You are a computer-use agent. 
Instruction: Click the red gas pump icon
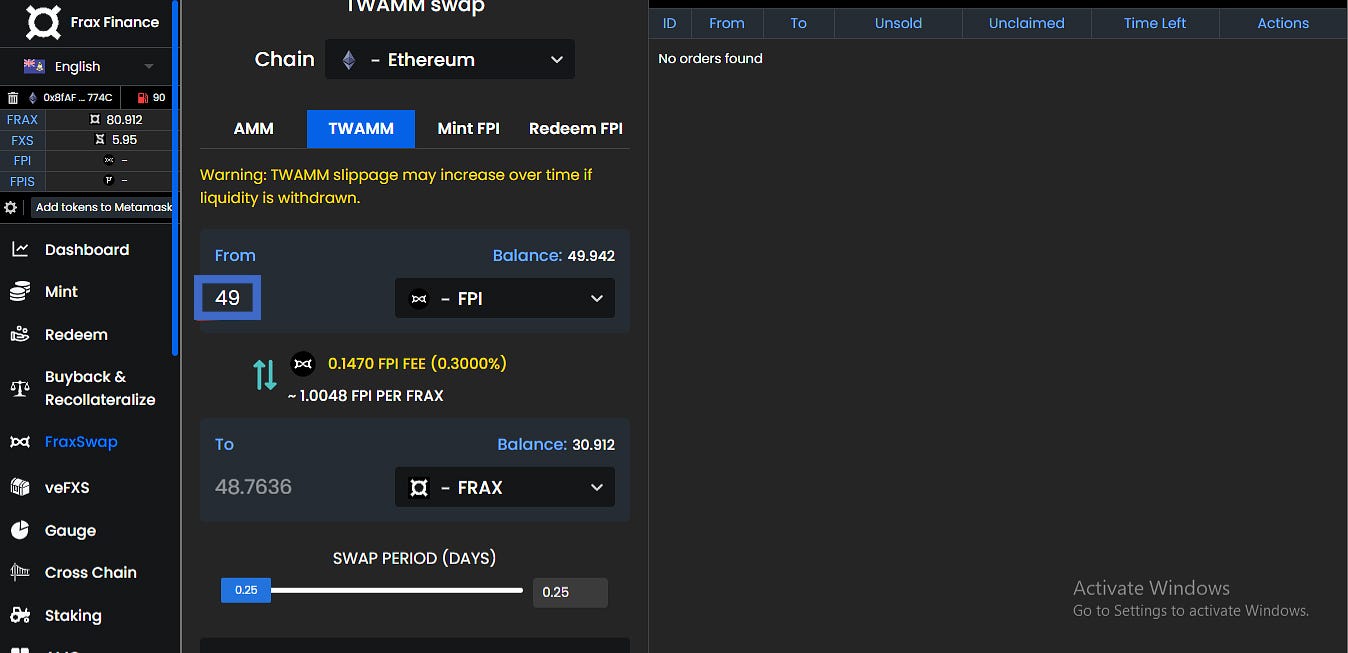(x=142, y=98)
